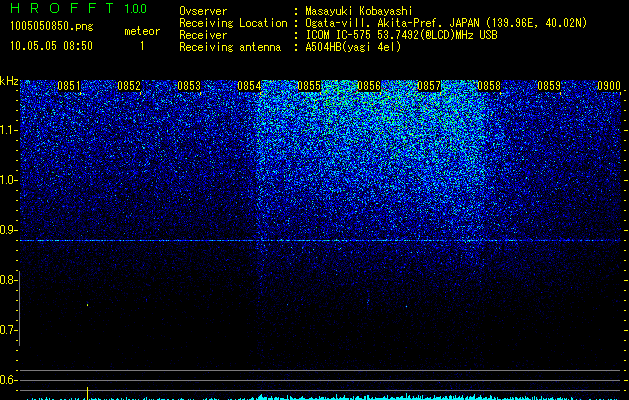The width and height of the screenshot is (629, 400).
Task: Click the HROFFT 1.0.0 title text
Action: [78, 8]
